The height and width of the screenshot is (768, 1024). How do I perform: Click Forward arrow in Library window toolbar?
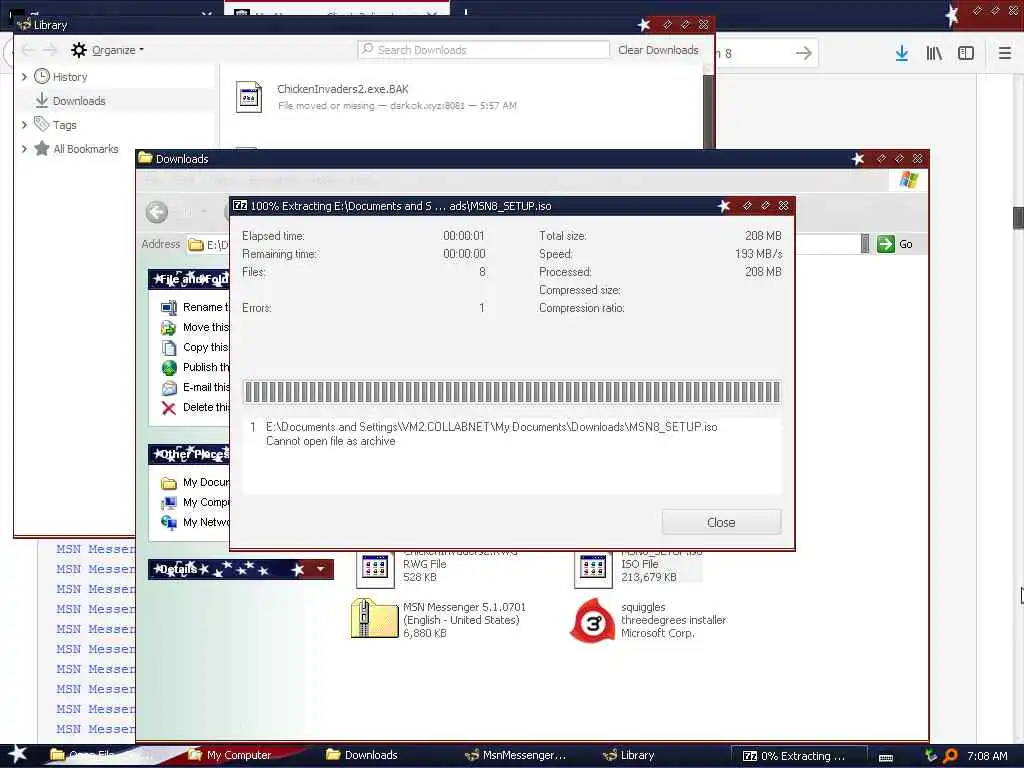[50, 50]
